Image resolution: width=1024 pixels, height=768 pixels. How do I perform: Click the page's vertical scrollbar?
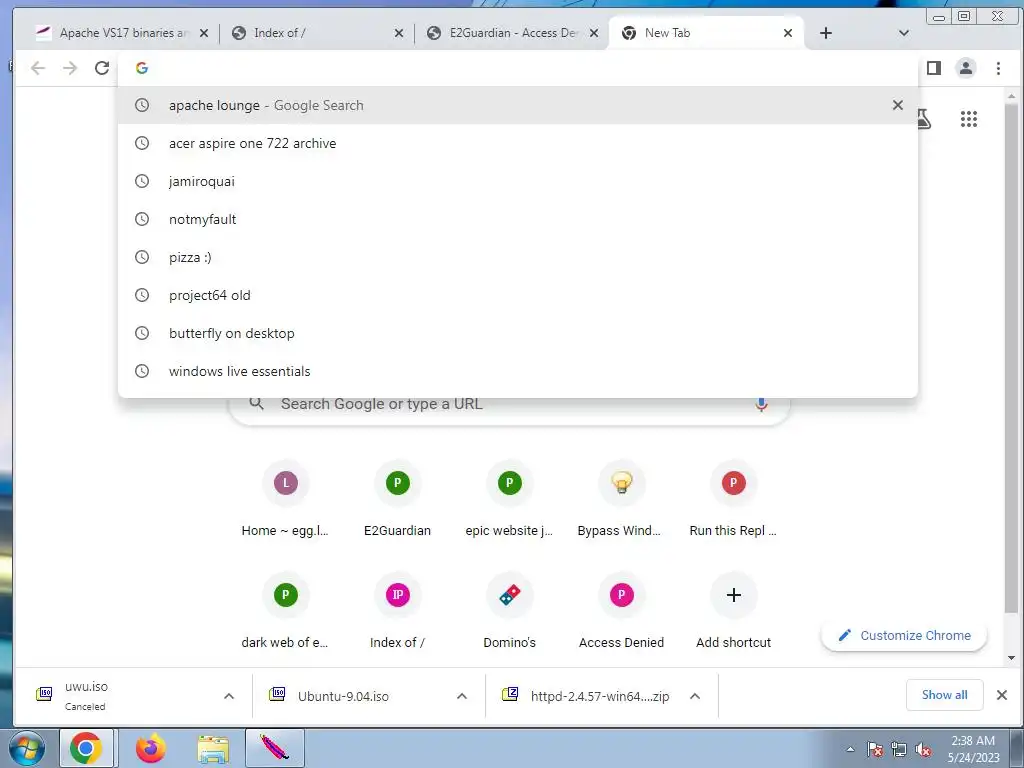coord(1011,358)
